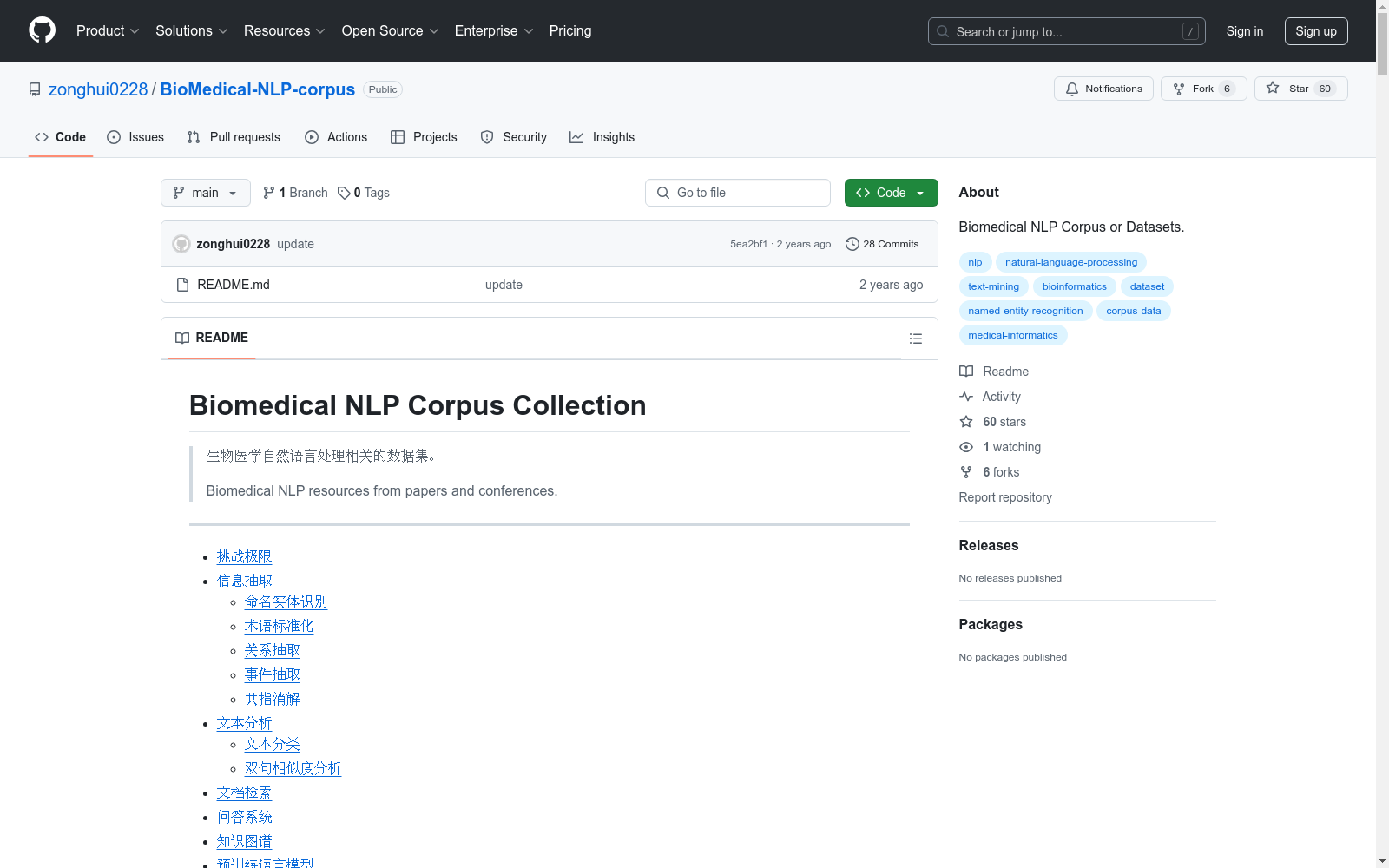Open the README.md file
Viewport: 1389px width, 868px height.
(x=234, y=285)
